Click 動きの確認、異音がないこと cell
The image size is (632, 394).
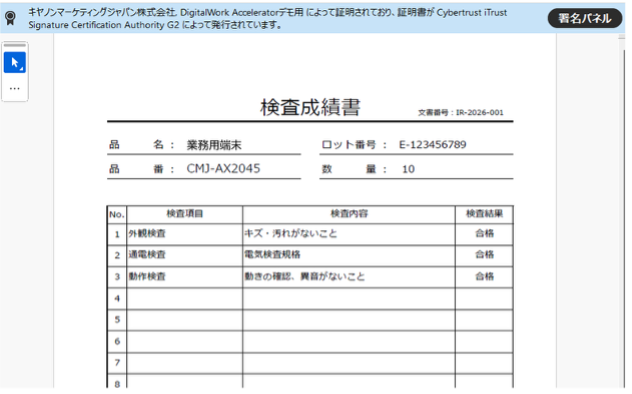pos(349,277)
